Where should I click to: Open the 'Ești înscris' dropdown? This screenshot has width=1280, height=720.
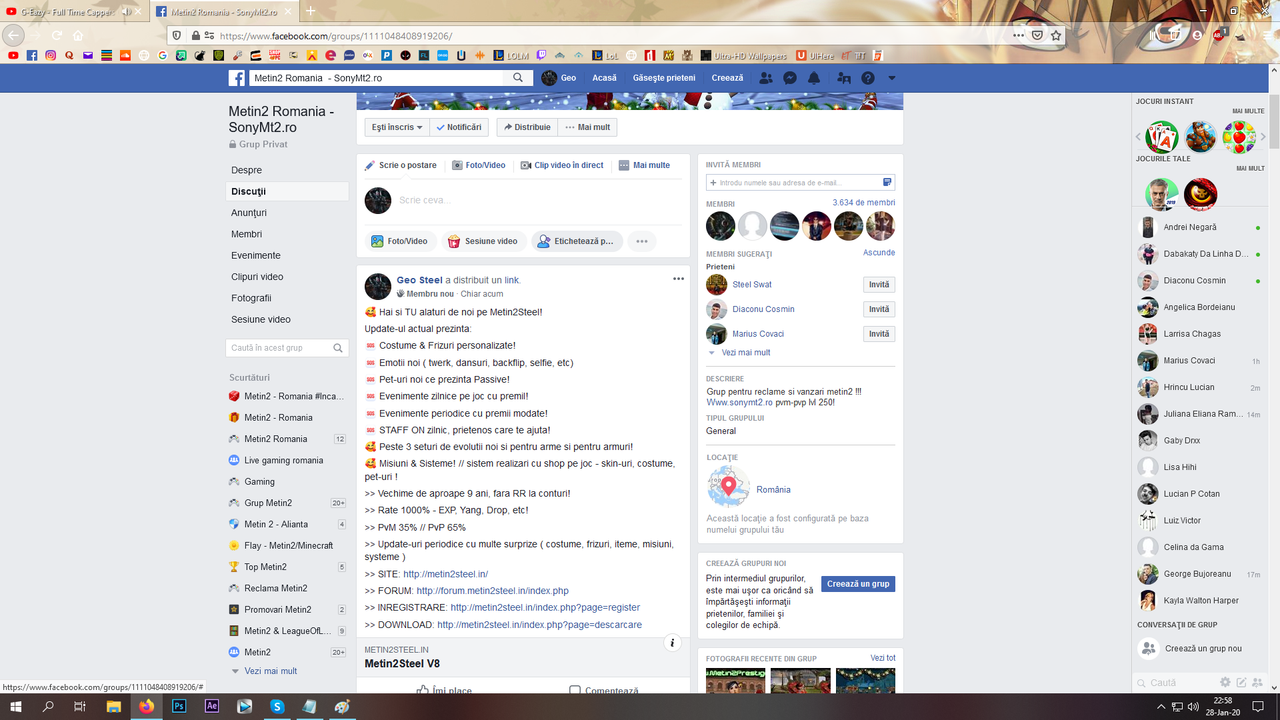click(x=397, y=127)
